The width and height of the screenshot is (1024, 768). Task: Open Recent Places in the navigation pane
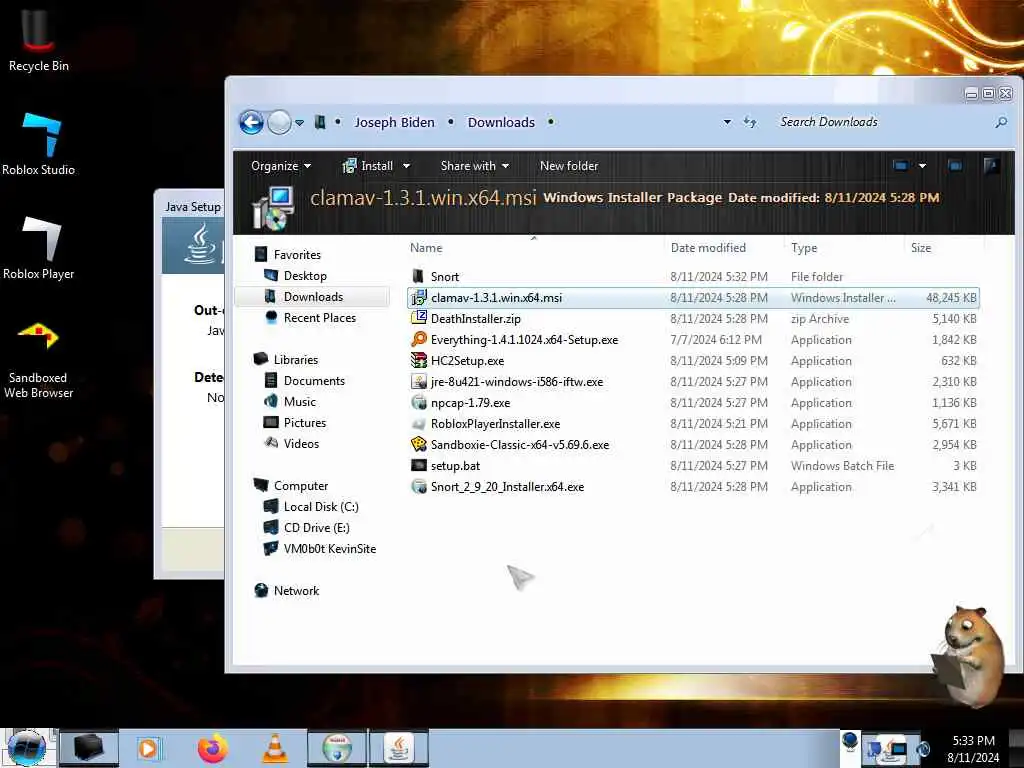320,317
